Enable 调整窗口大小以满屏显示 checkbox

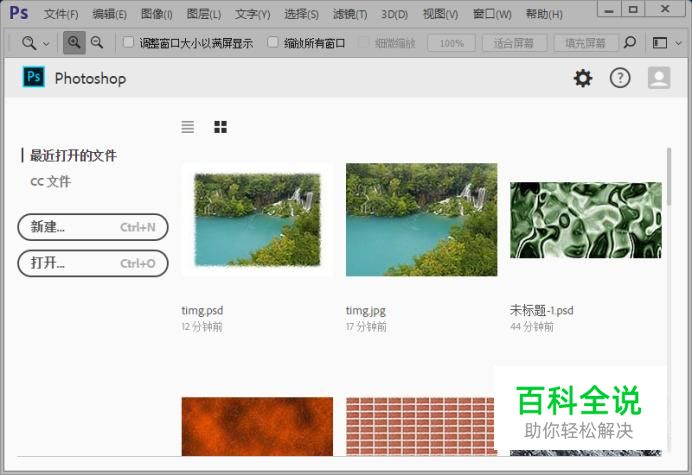(128, 42)
